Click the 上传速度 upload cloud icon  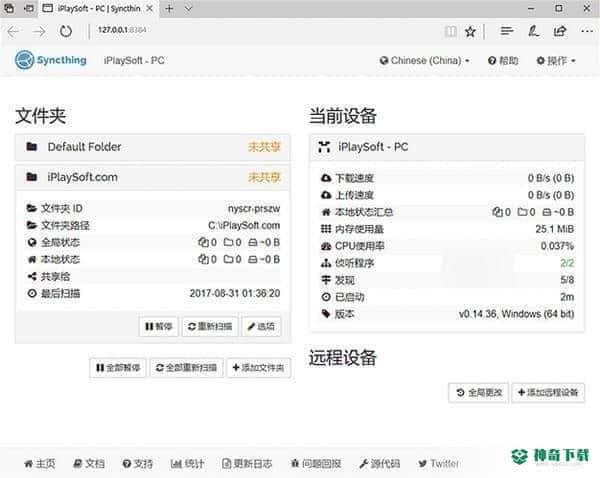tap(326, 195)
